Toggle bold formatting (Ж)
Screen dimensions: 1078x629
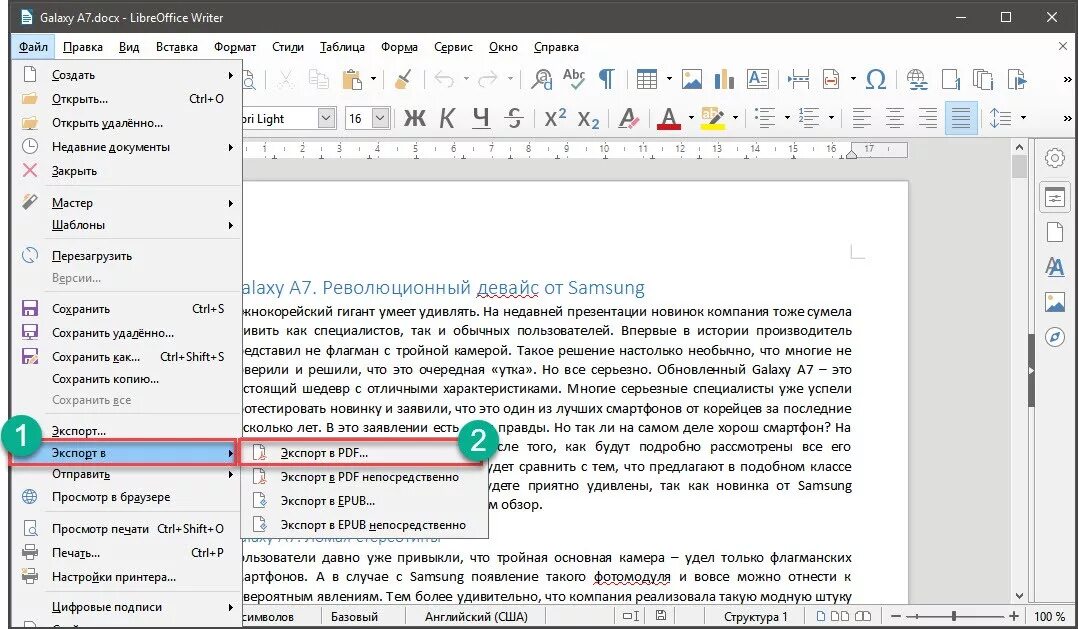click(x=415, y=118)
